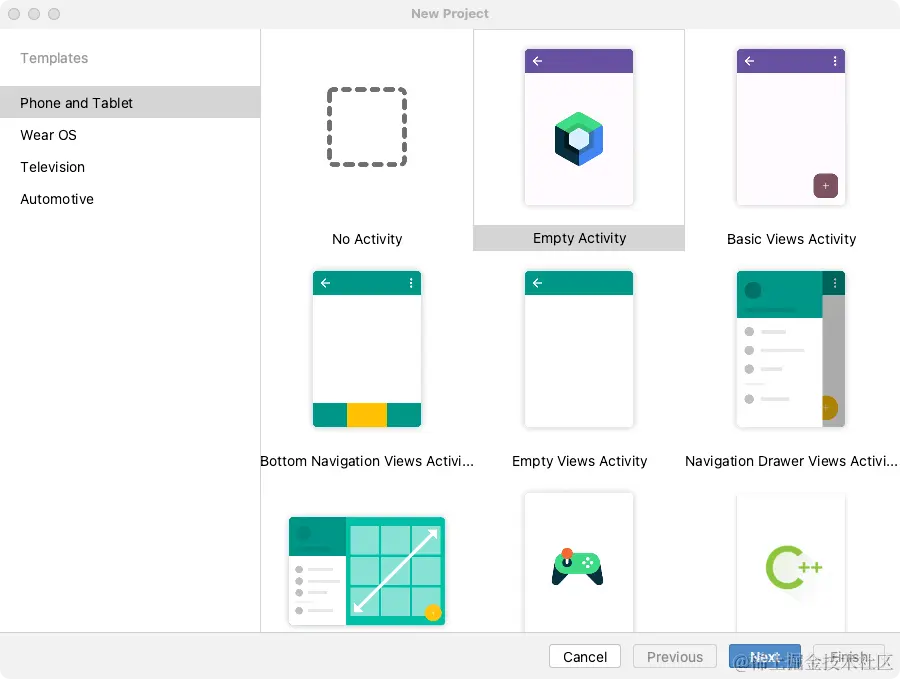
Task: Select the No Activity dashed-square template
Action: (367, 127)
